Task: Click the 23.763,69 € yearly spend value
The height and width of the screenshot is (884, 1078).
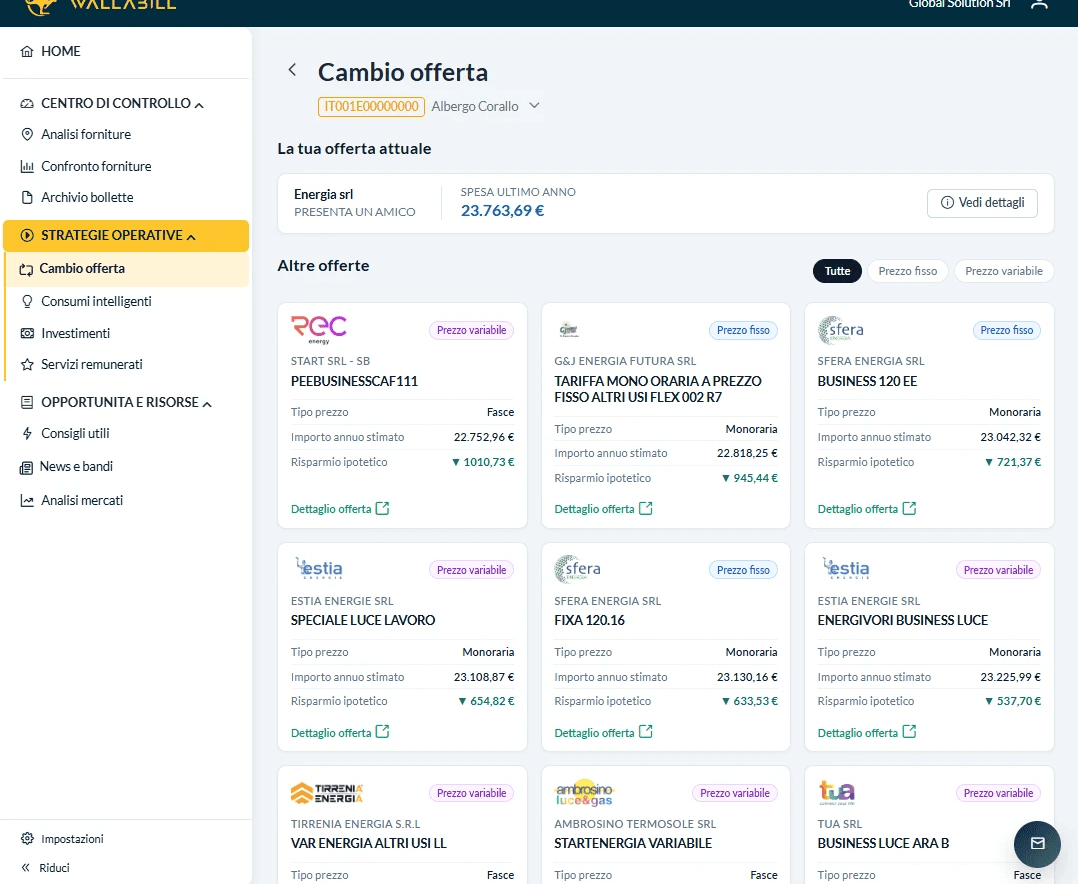Action: (x=503, y=211)
